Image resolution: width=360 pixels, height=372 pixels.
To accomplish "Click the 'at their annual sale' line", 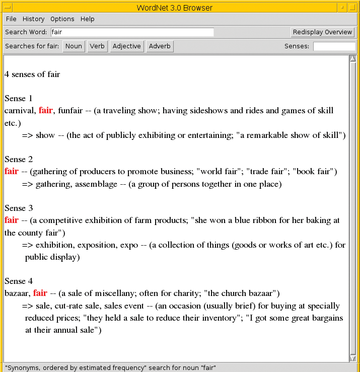I will click(63, 330).
